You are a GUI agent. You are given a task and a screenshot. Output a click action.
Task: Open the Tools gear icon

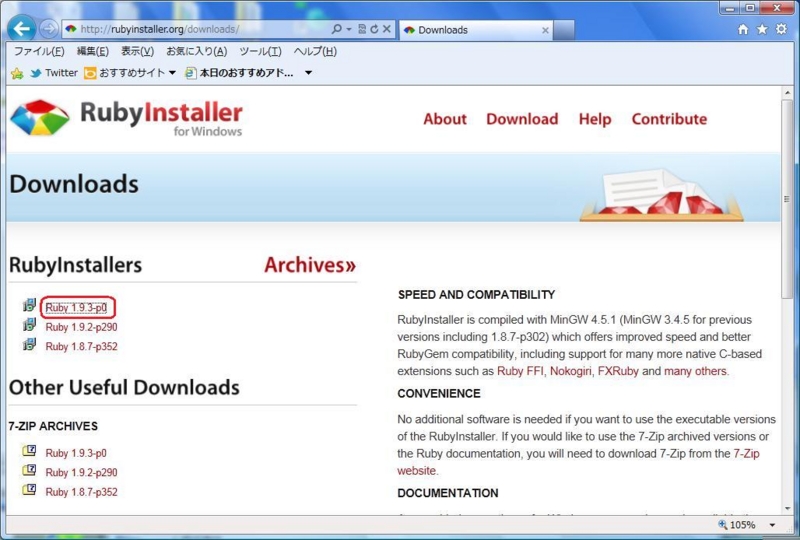coord(781,29)
